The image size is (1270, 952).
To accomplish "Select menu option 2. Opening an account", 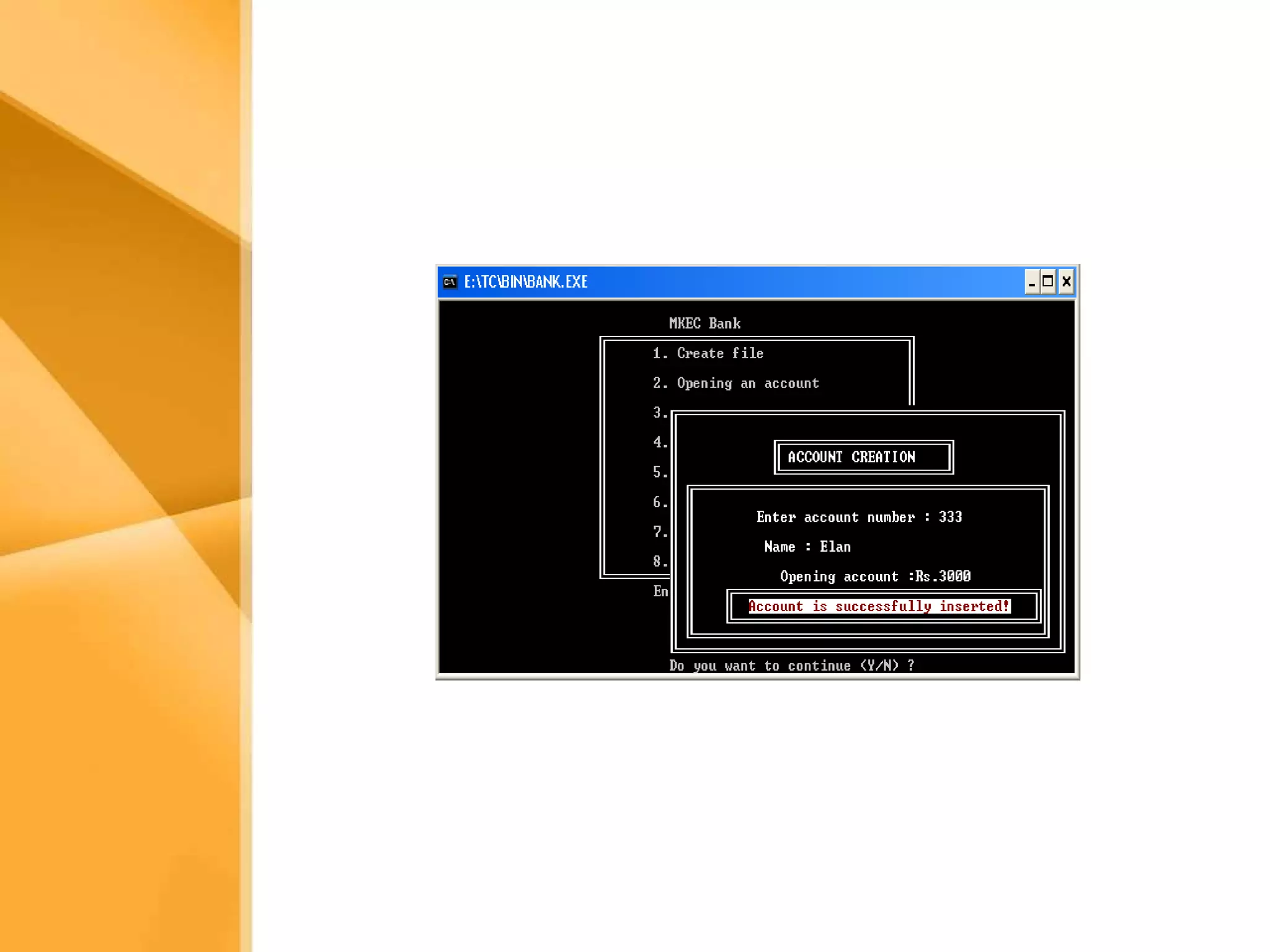I will coord(735,383).
